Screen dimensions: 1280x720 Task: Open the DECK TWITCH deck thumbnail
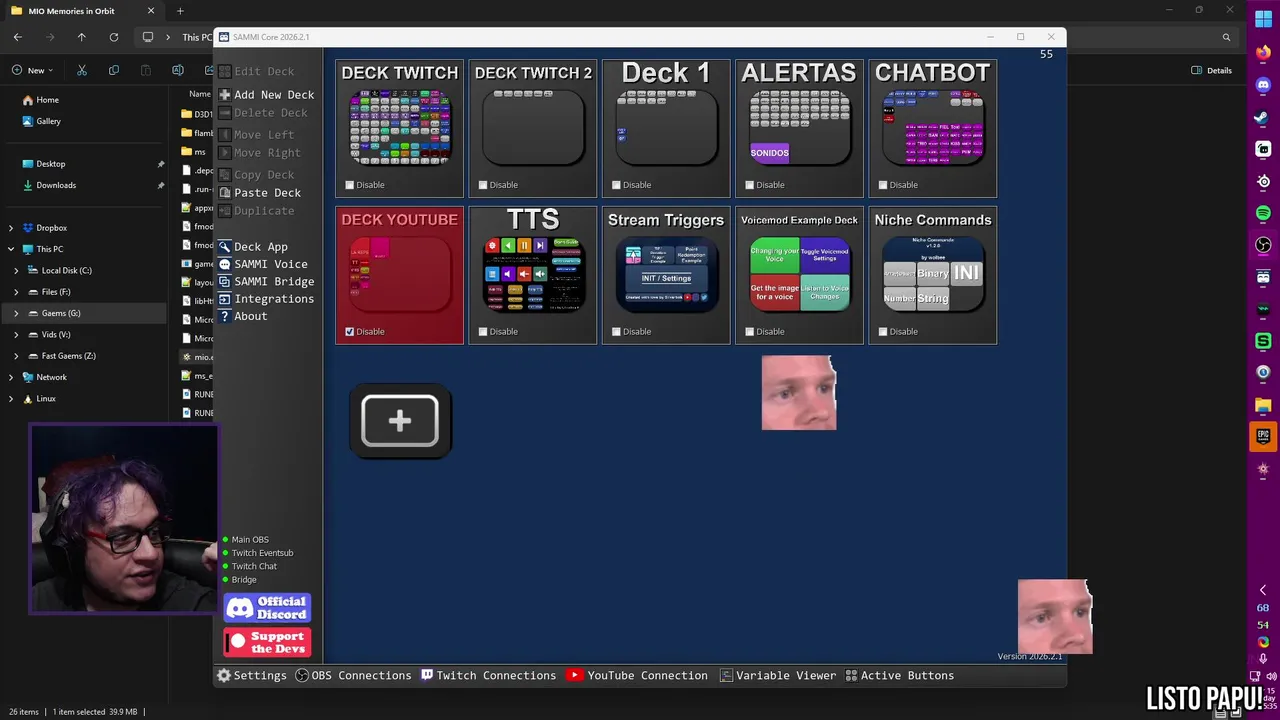pos(399,127)
